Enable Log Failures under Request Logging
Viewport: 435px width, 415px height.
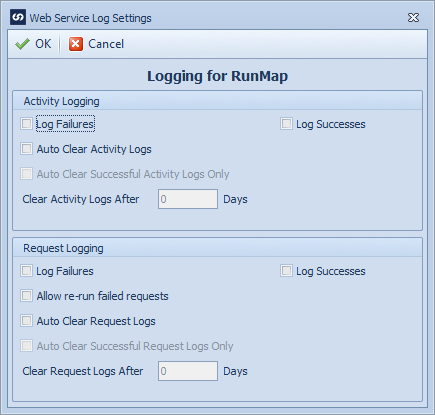(26, 271)
